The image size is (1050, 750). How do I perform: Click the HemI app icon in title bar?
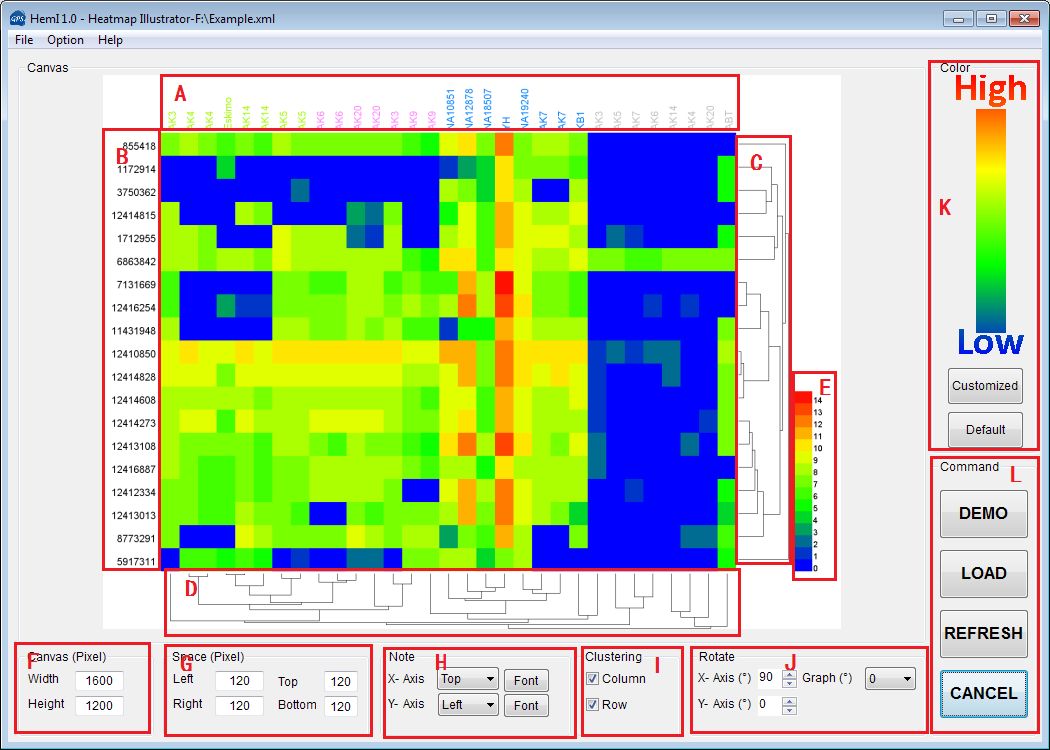point(17,18)
